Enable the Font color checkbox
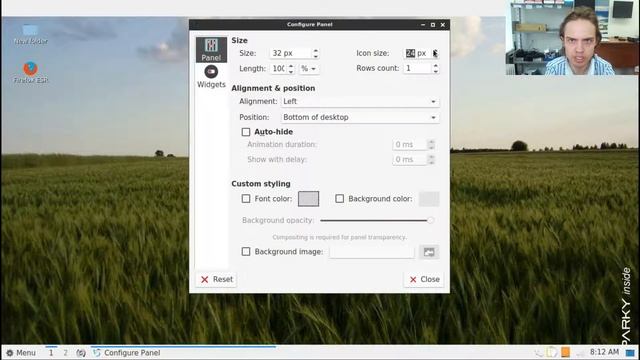 coord(246,199)
